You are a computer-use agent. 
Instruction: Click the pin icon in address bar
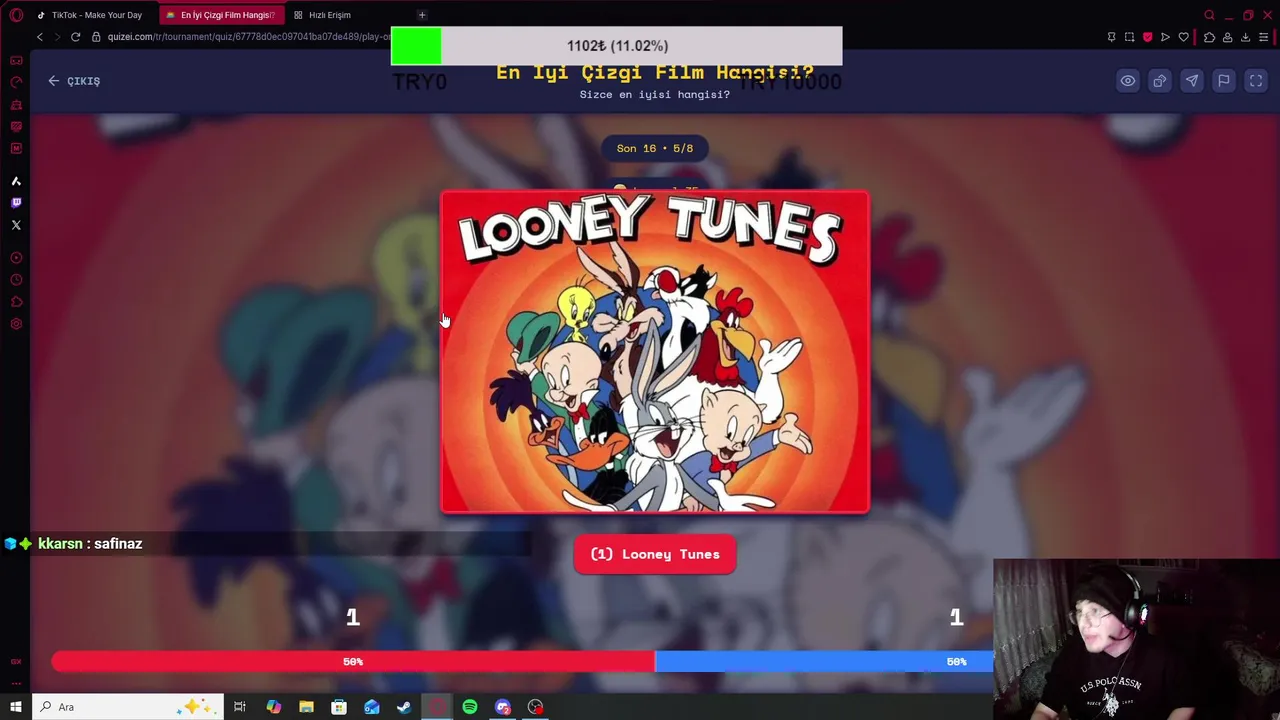pos(1111,37)
